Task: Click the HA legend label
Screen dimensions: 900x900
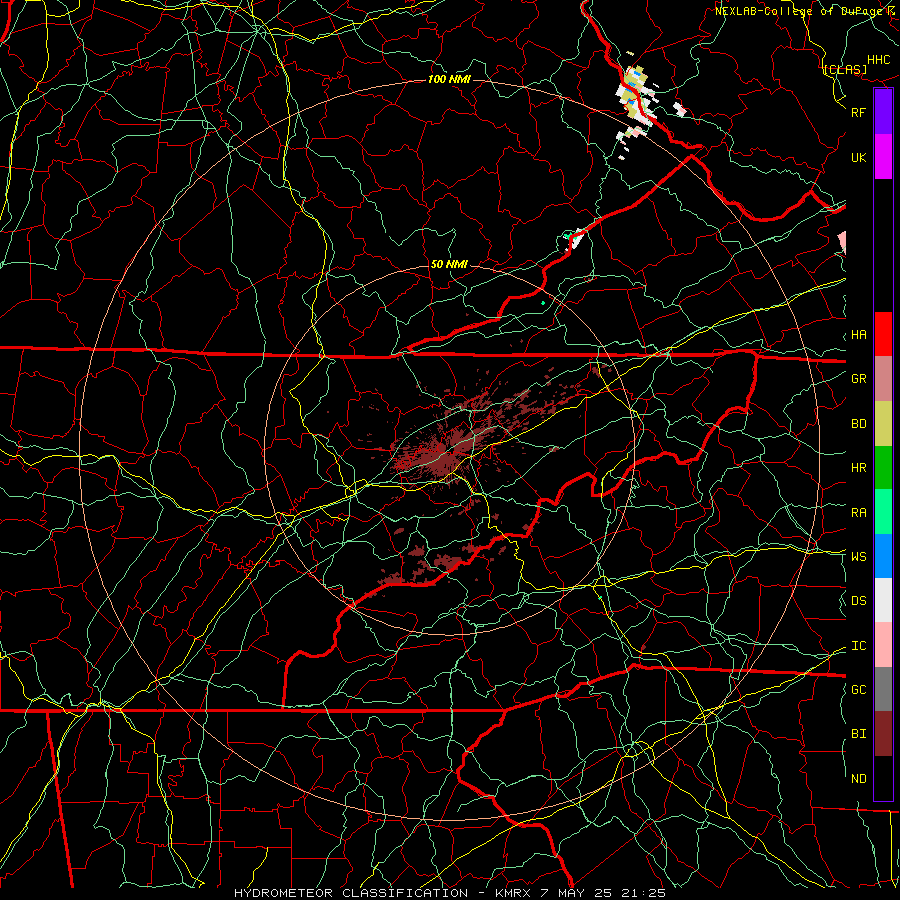Action: 858,335
